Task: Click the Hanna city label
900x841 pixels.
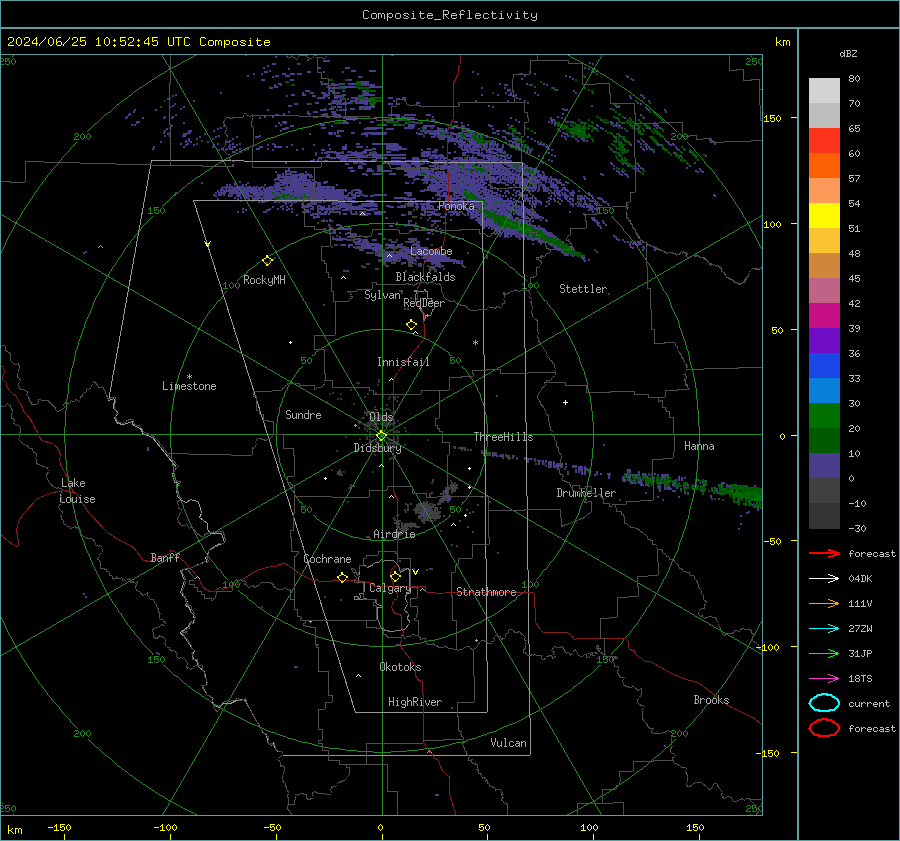Action: (699, 446)
